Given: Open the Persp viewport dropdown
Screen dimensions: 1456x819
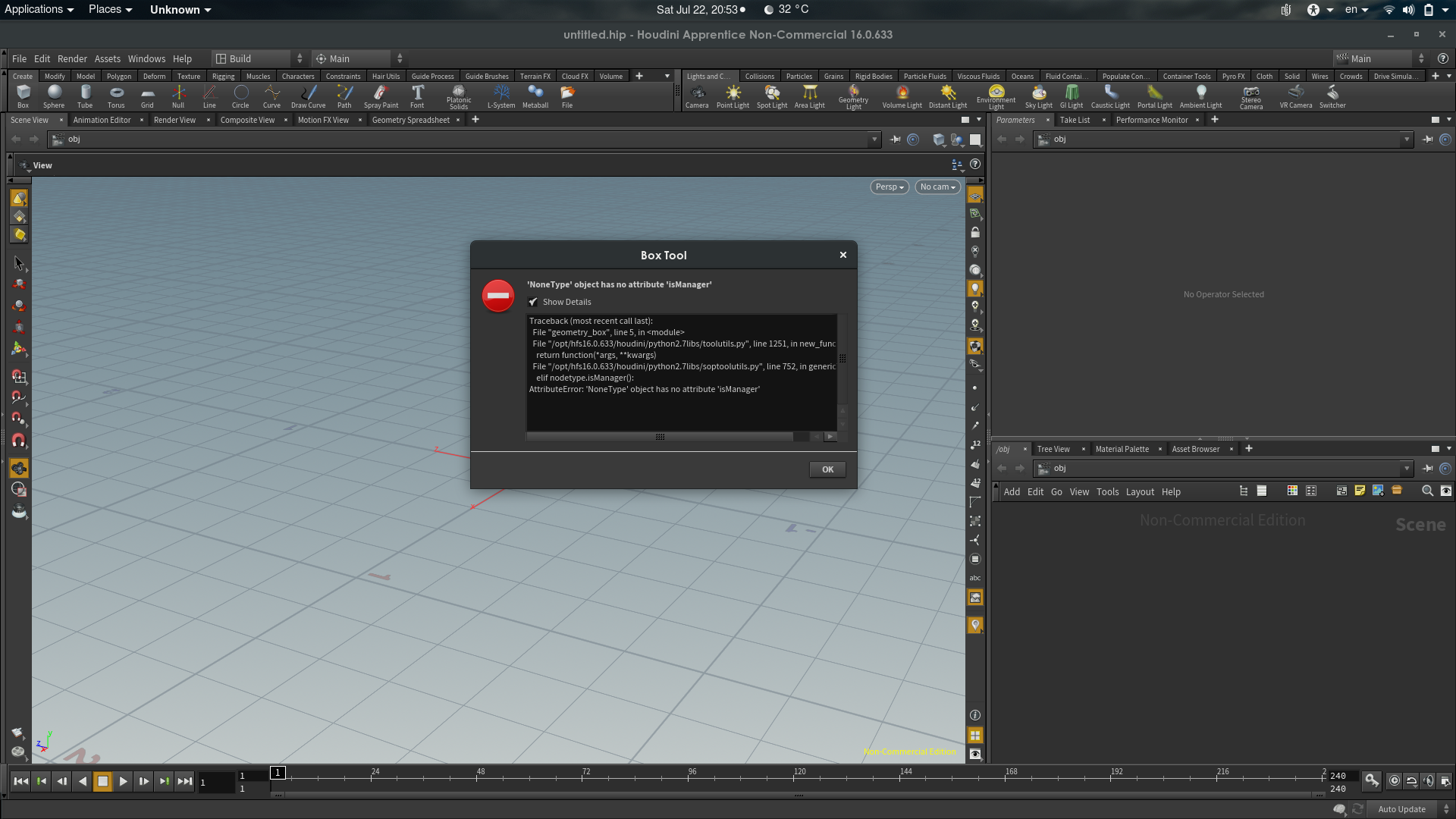Looking at the screenshot, I should click(x=890, y=187).
